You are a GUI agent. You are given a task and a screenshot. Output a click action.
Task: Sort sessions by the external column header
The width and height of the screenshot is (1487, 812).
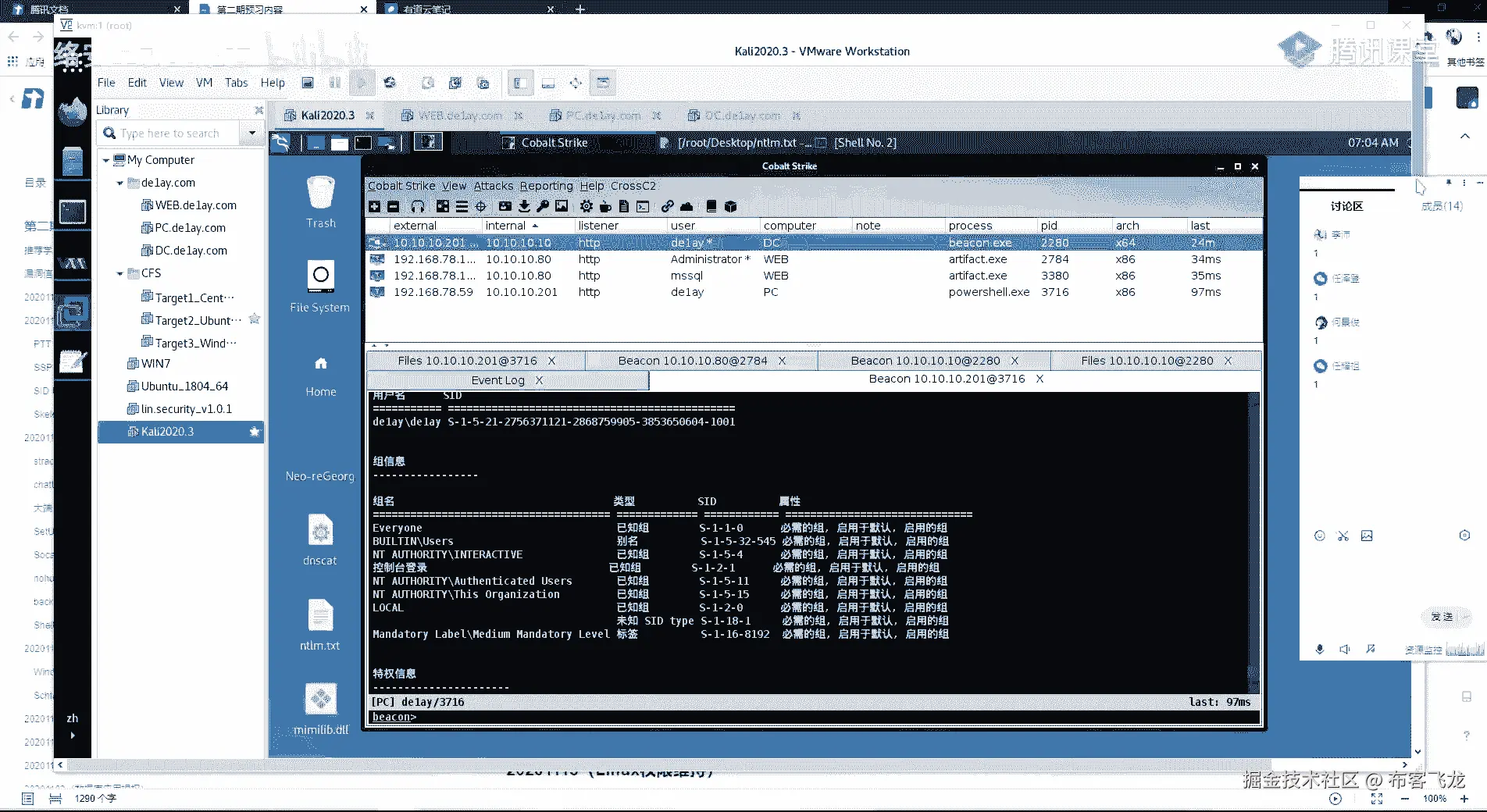click(436, 226)
